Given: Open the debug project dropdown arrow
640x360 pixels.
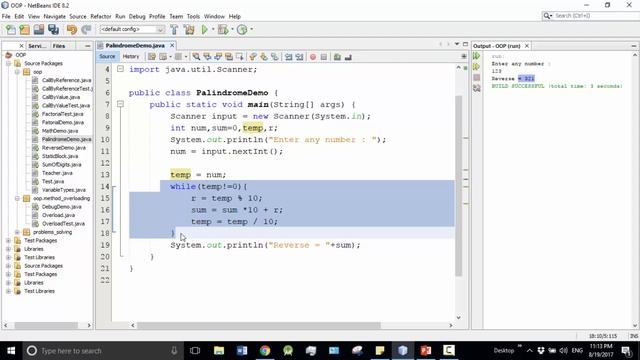Looking at the screenshot, I should pyautogui.click(x=232, y=29).
